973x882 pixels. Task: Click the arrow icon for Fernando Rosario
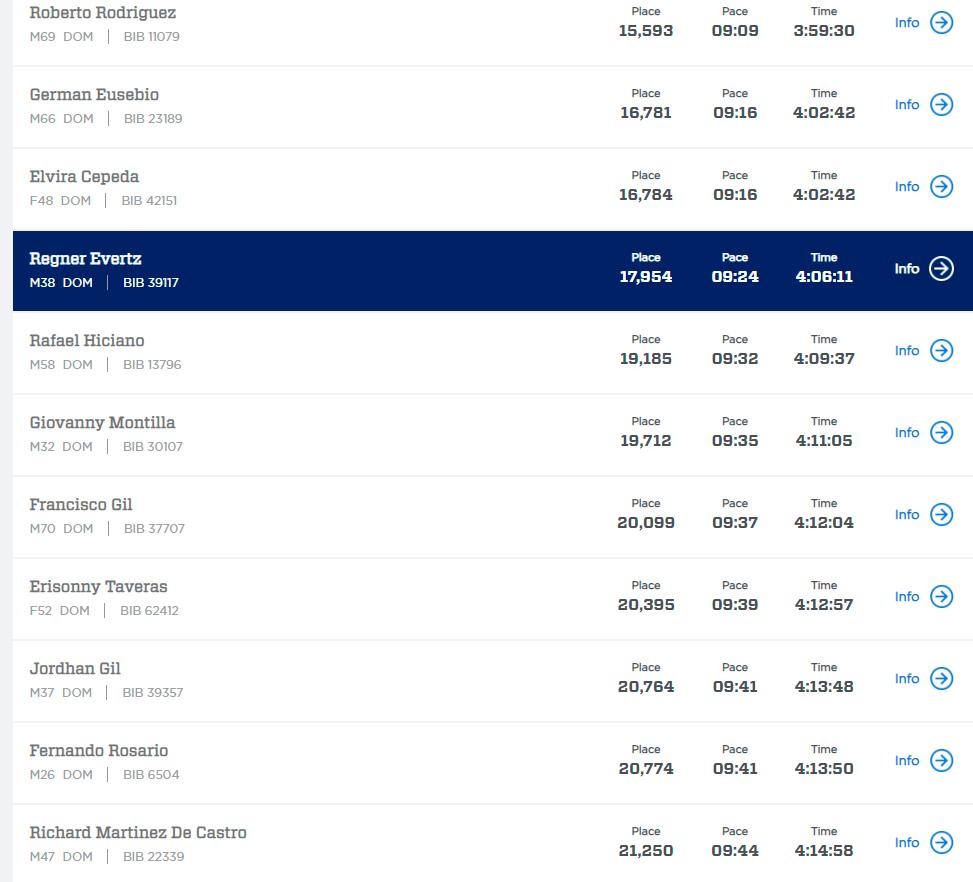(x=941, y=761)
